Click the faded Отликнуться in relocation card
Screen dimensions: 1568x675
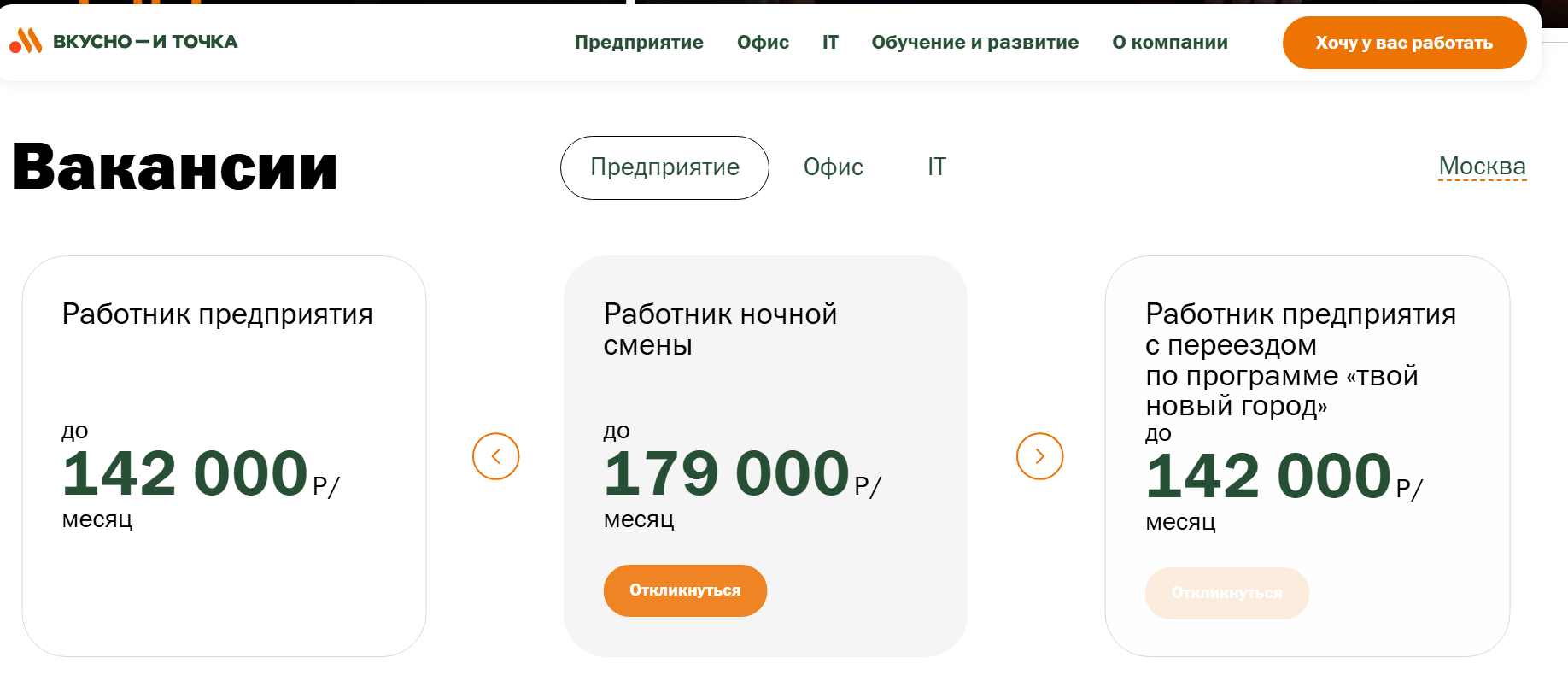(1226, 593)
